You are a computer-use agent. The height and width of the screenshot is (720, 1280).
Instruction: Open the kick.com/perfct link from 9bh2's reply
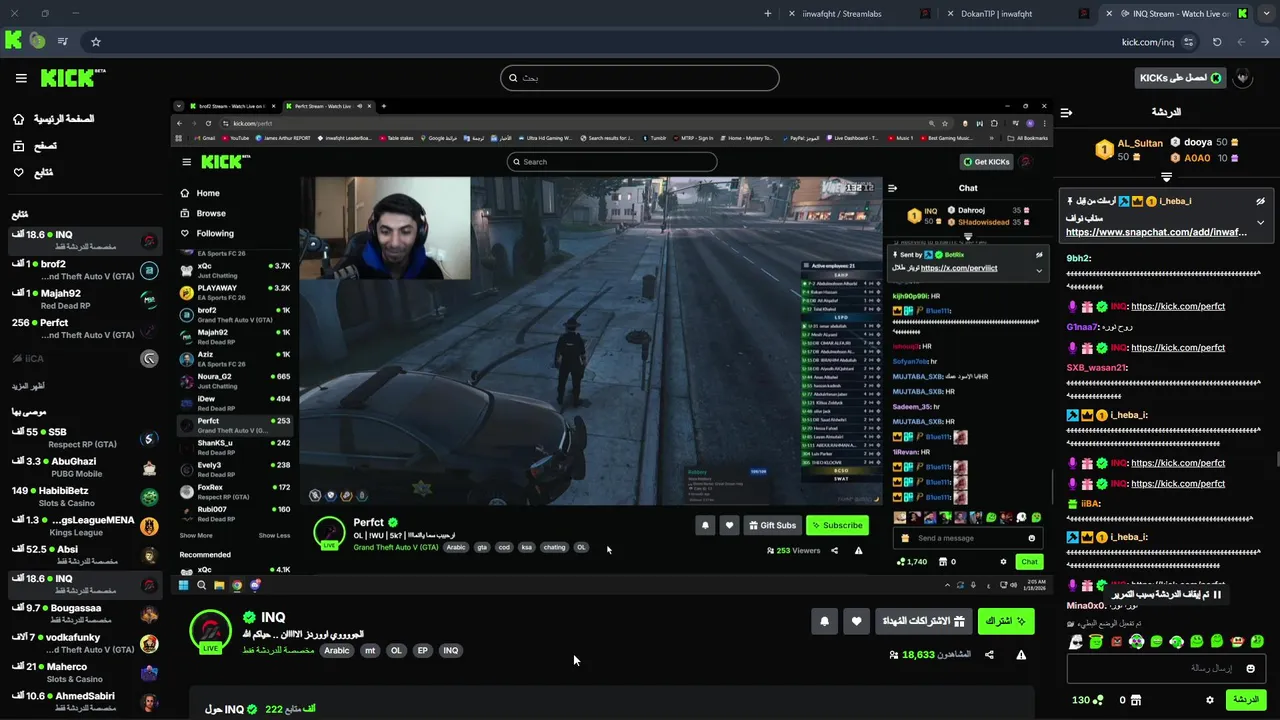1178,306
